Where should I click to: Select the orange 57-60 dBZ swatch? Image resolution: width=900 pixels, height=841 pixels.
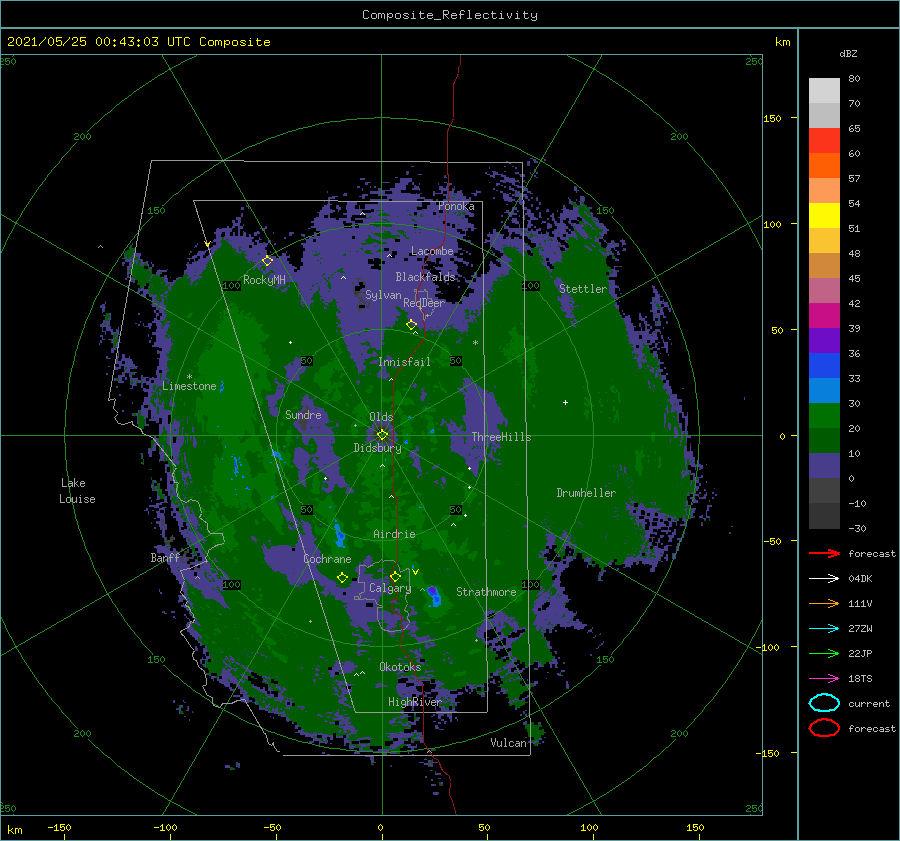pos(824,166)
